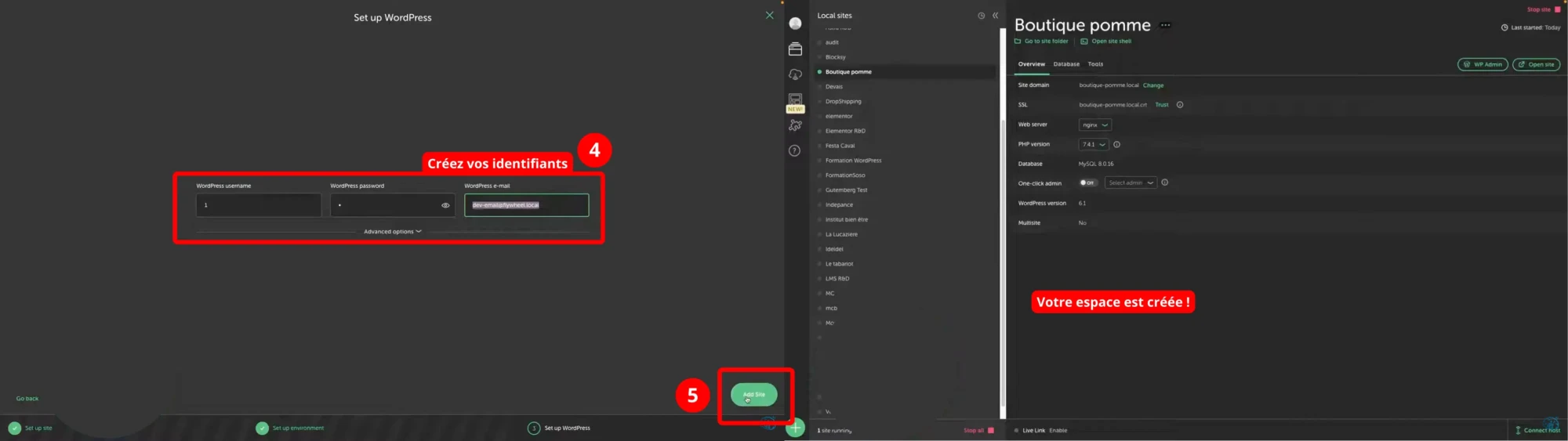Open the PHP version 7.4.1 dropdown
Image resolution: width=1568 pixels, height=441 pixels.
tap(1094, 144)
